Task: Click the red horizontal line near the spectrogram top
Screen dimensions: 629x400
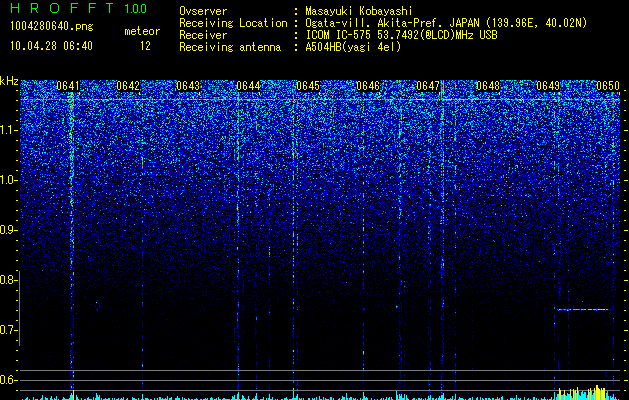Action: [x=320, y=99]
